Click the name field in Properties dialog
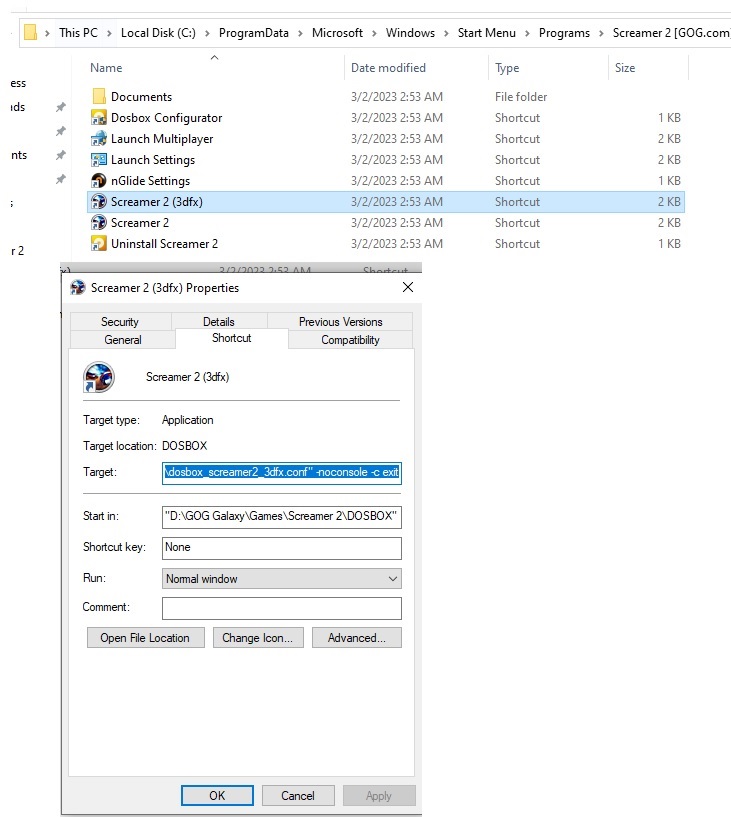The height and width of the screenshot is (817, 731). [x=188, y=377]
